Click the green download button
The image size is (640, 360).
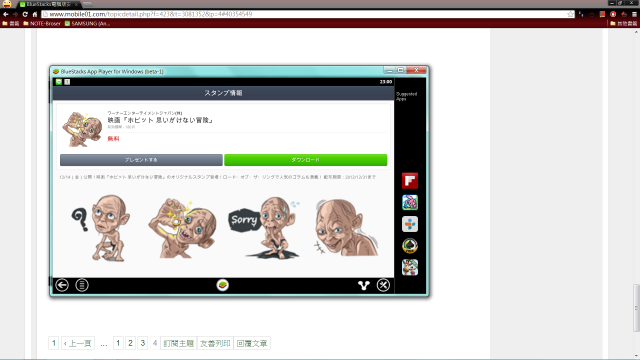[x=306, y=160]
